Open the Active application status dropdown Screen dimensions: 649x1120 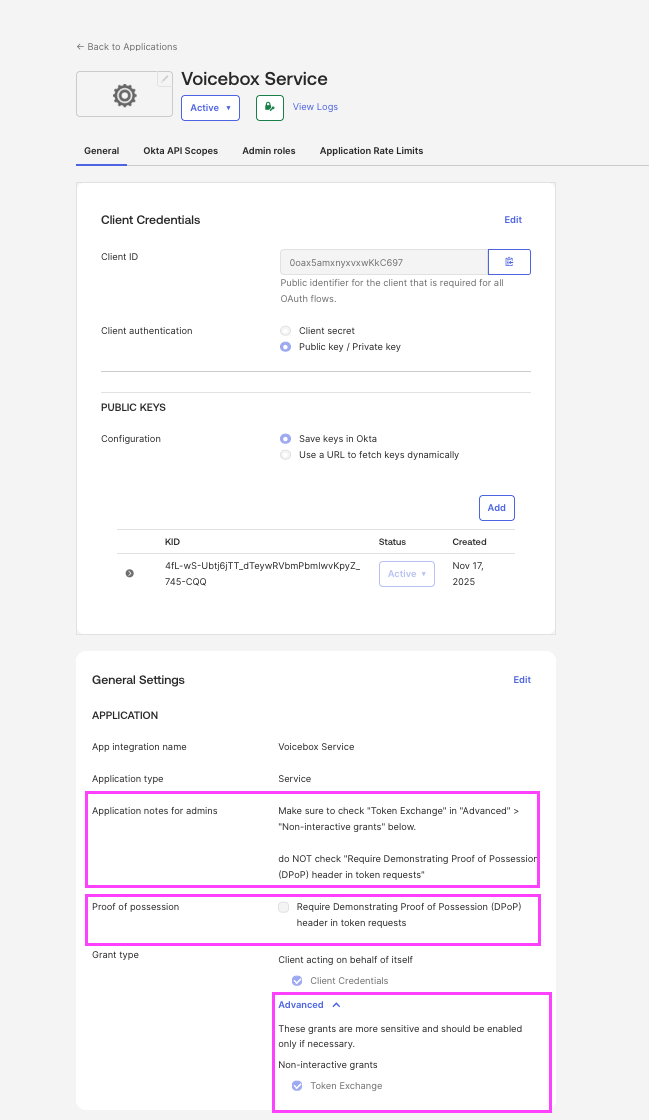click(x=210, y=108)
